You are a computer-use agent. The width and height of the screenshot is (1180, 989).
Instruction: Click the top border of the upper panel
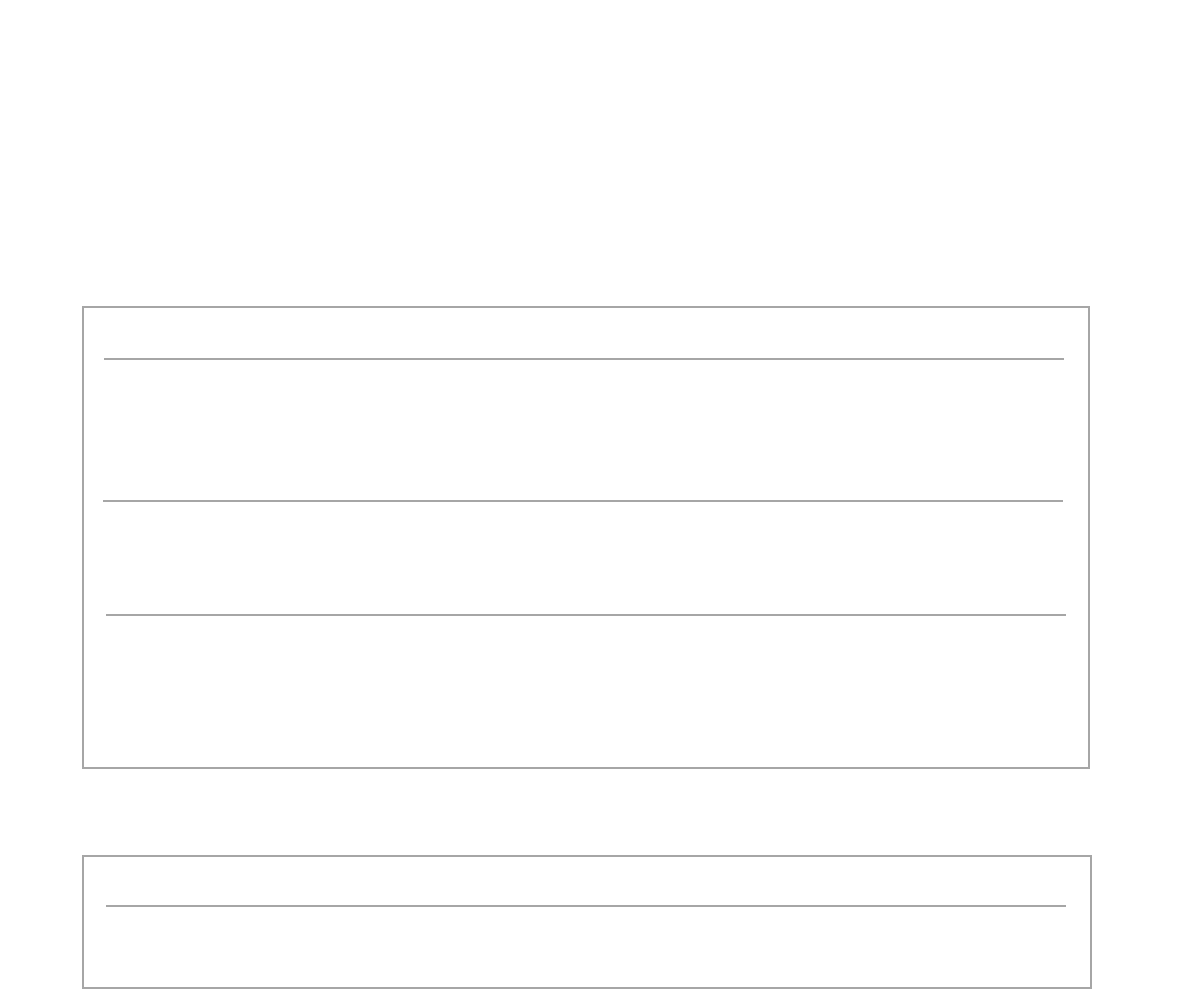pos(586,307)
